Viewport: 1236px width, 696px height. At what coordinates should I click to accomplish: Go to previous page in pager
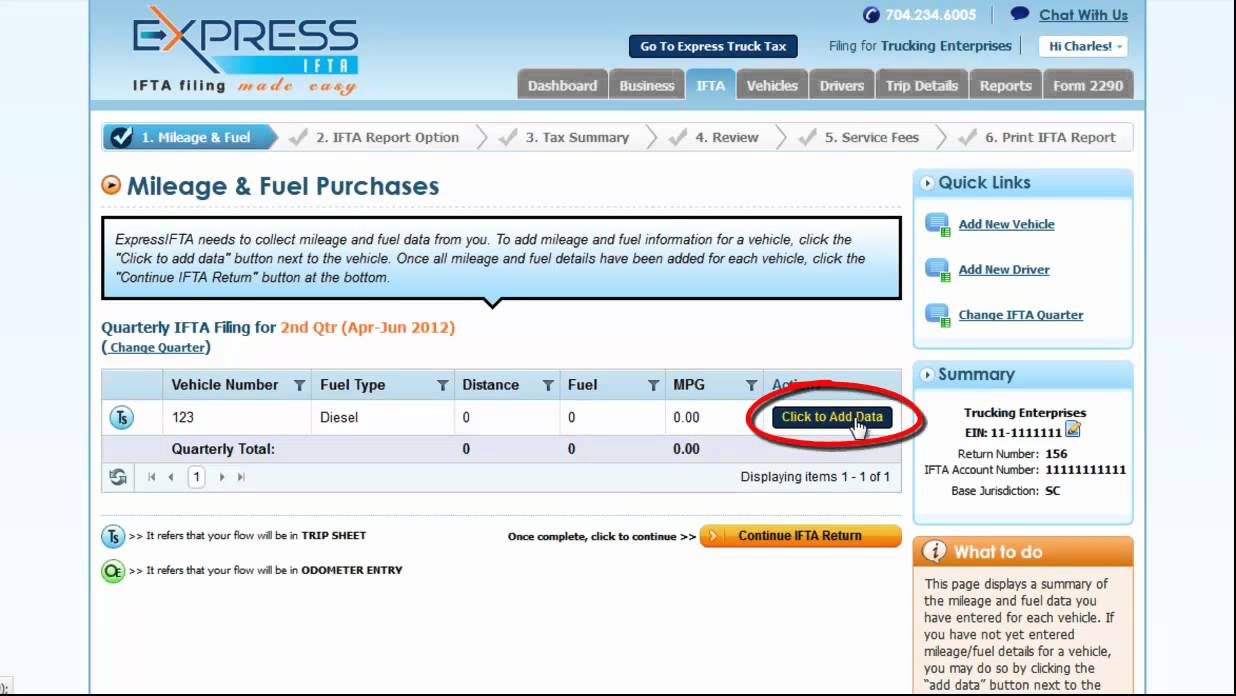(172, 478)
